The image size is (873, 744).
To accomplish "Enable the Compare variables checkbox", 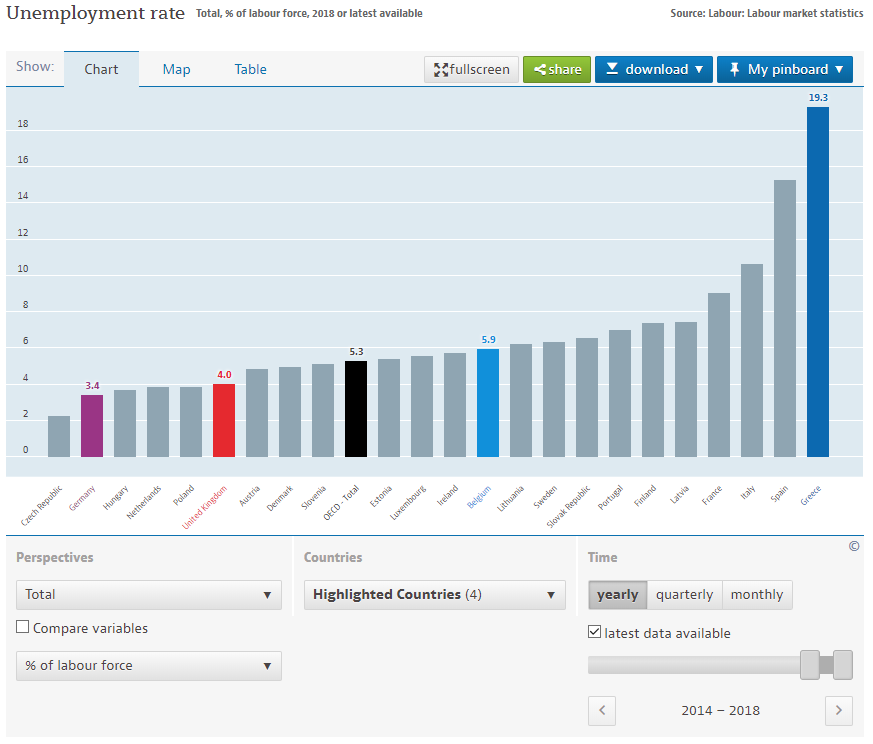I will point(23,628).
